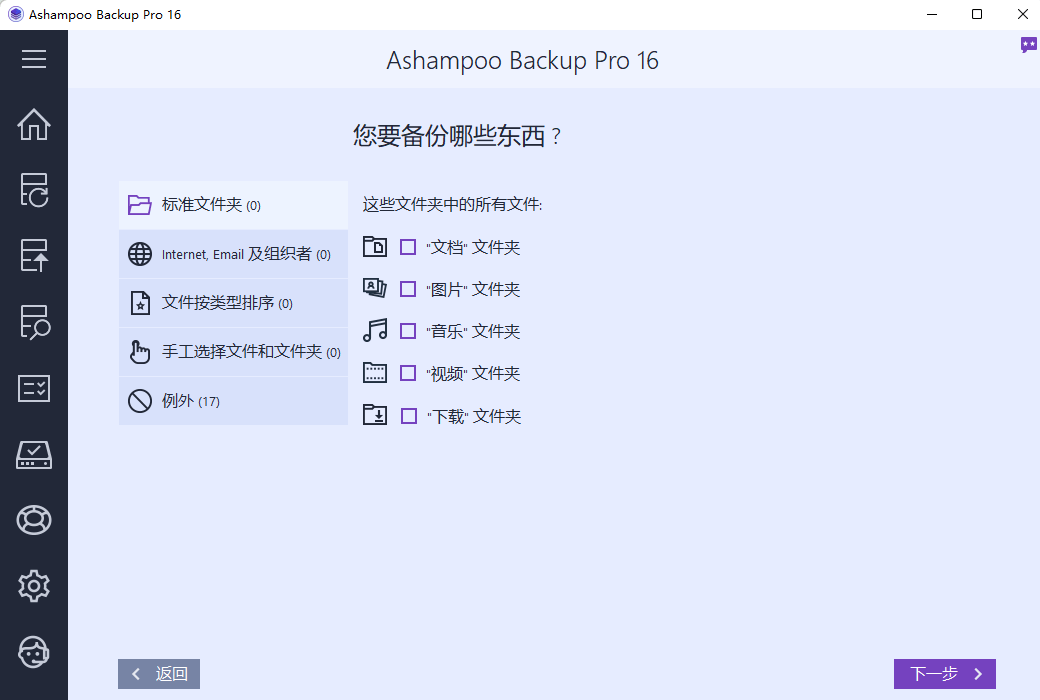Select the 标准文件夹 category
Screen dimensions: 1040x700
[x=233, y=205]
